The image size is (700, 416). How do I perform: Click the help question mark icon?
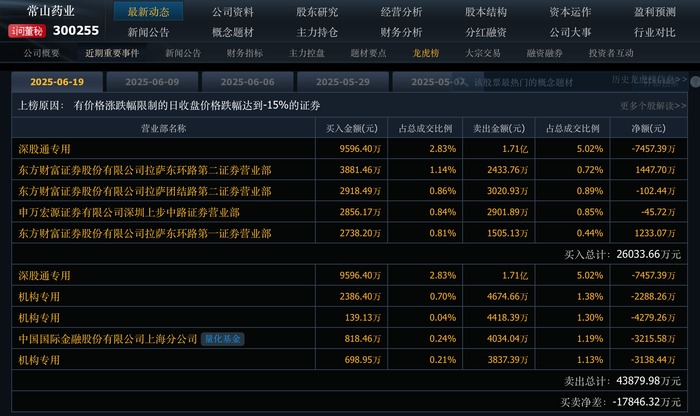point(696,82)
